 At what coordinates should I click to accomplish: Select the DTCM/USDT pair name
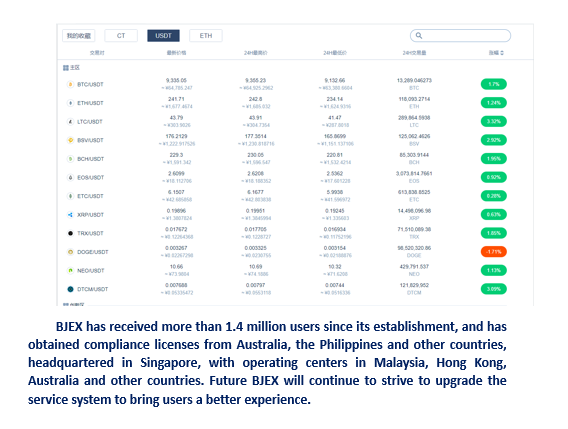[x=93, y=289]
